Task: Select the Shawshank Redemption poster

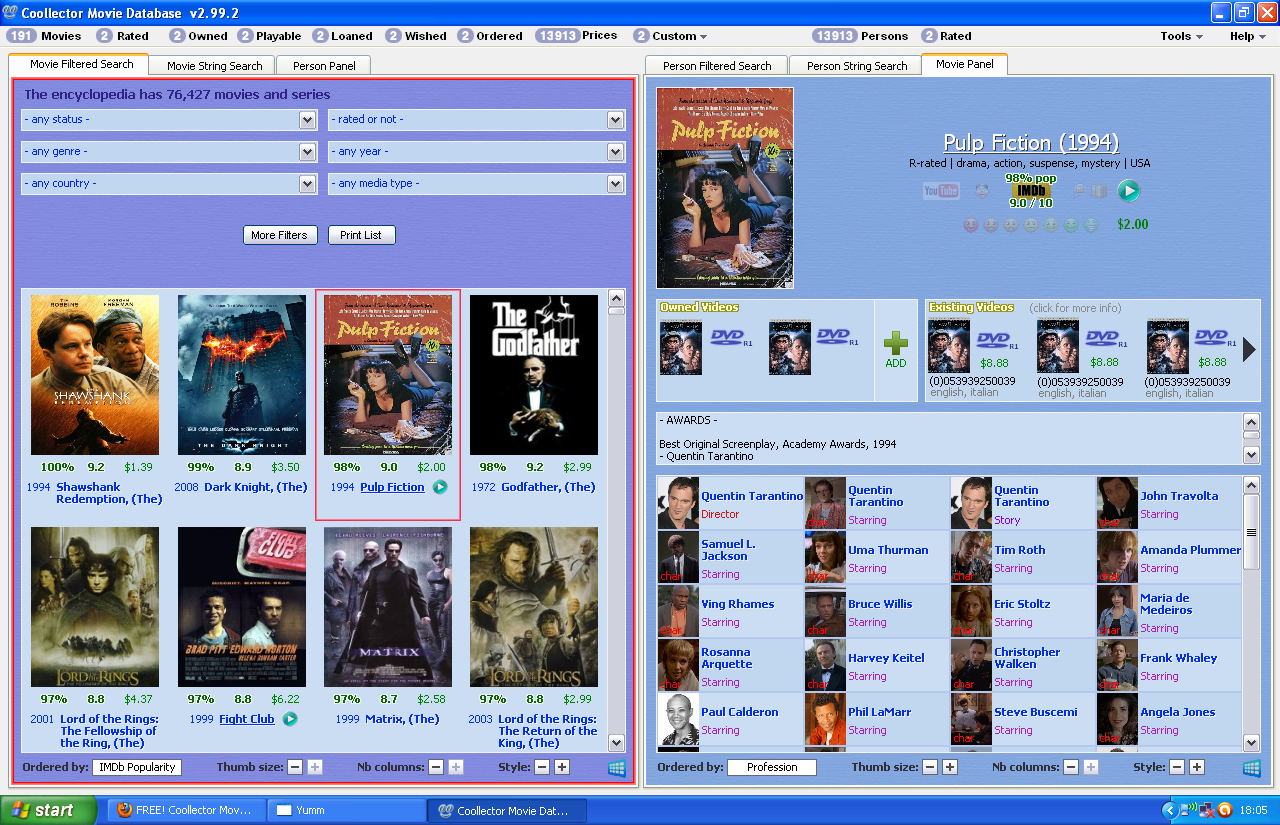Action: (x=95, y=375)
